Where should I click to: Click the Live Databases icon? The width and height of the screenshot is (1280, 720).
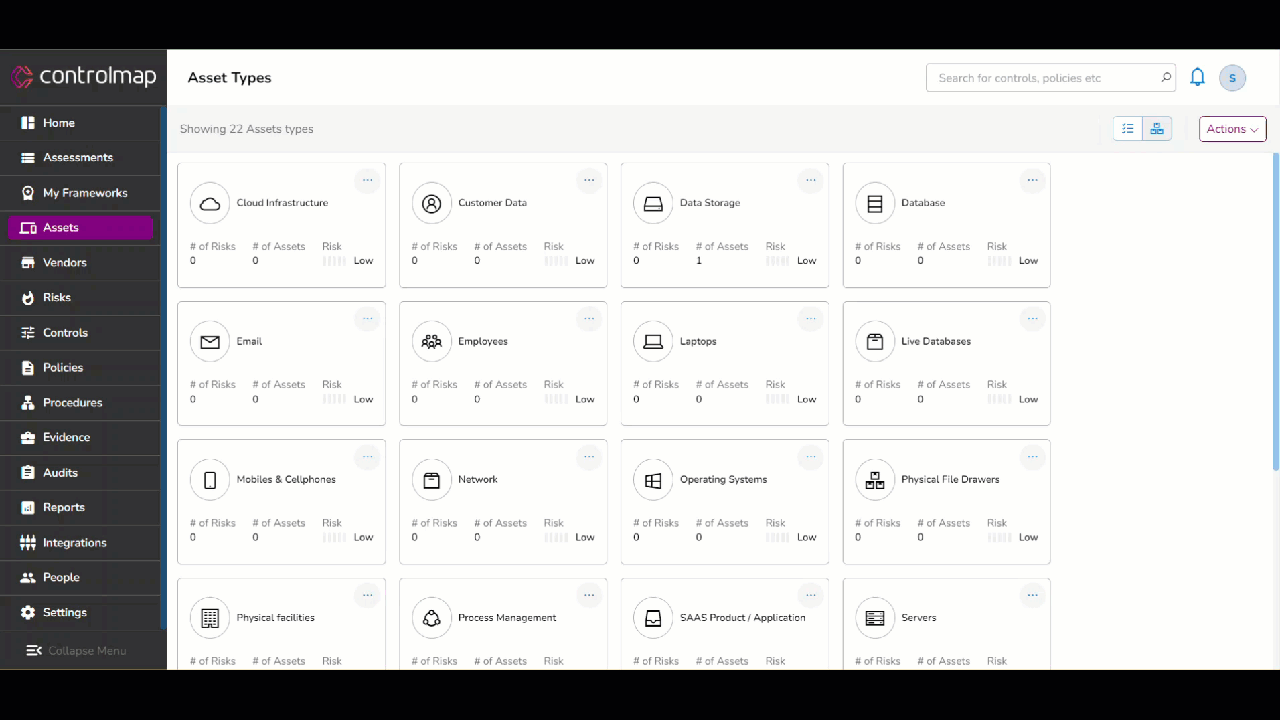(x=875, y=341)
